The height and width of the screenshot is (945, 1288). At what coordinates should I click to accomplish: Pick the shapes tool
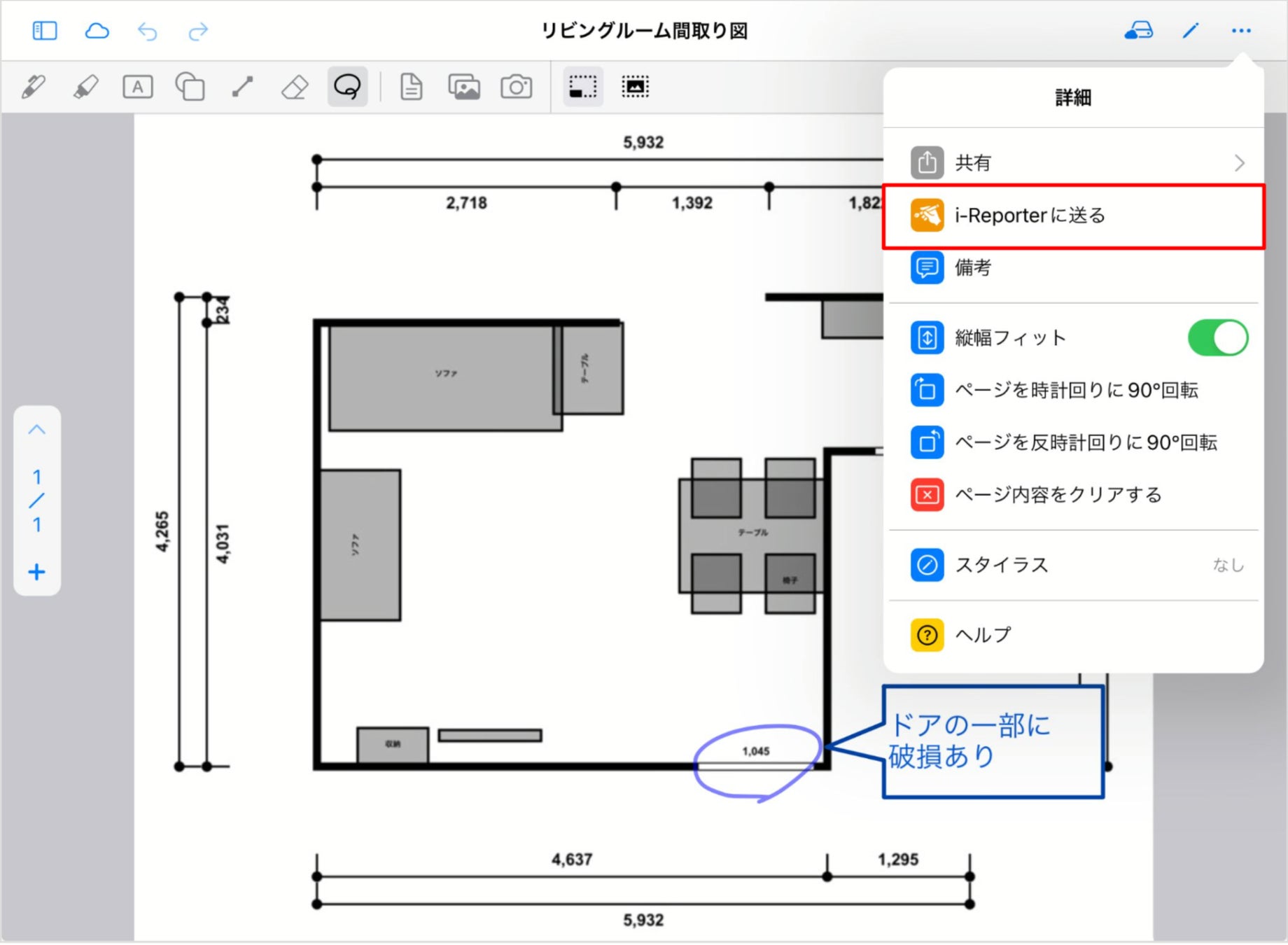tap(190, 87)
